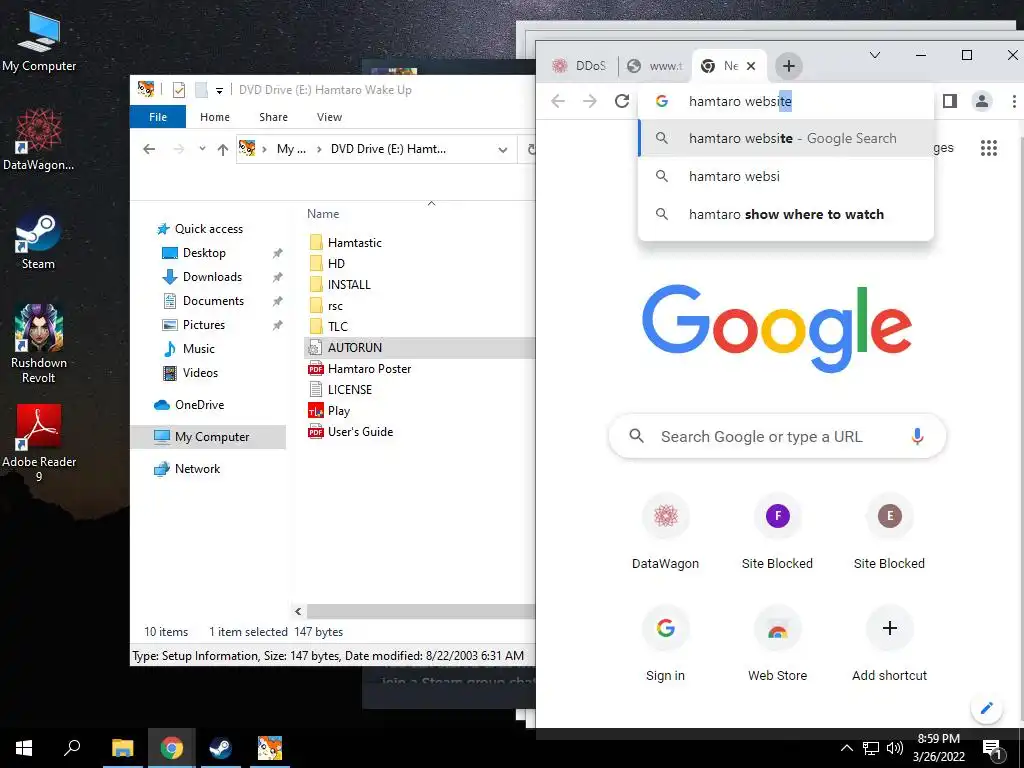Toggle the Chrome side panel
The height and width of the screenshot is (768, 1024).
click(950, 101)
